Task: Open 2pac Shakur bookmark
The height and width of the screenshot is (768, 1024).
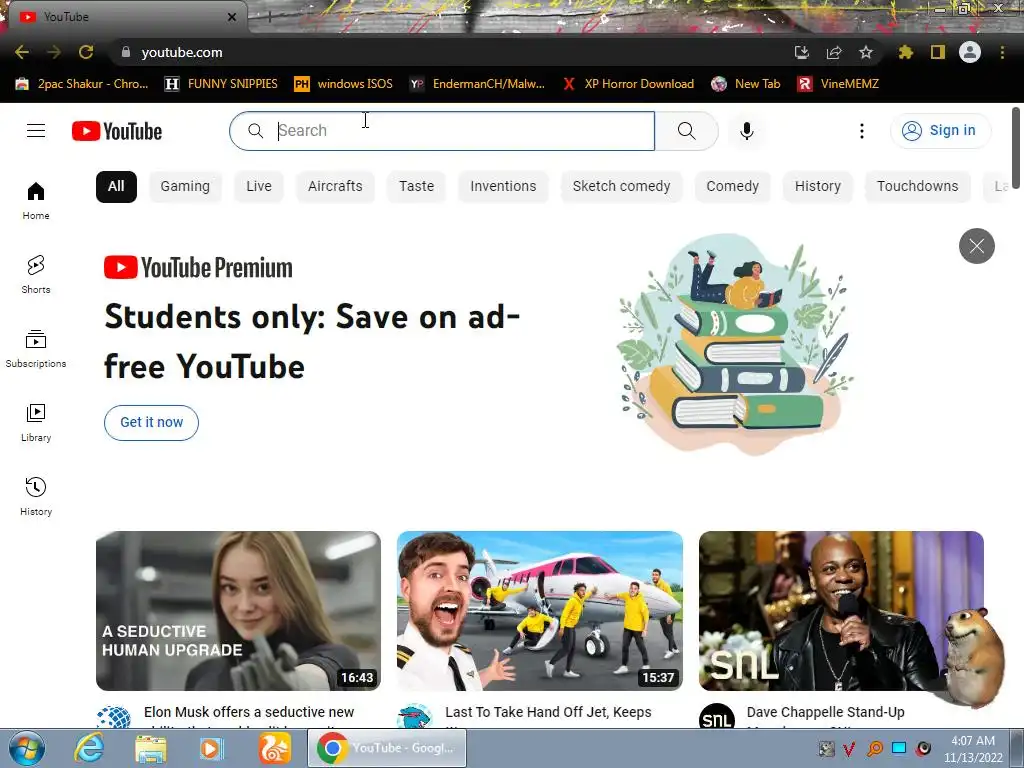Action: click(83, 84)
